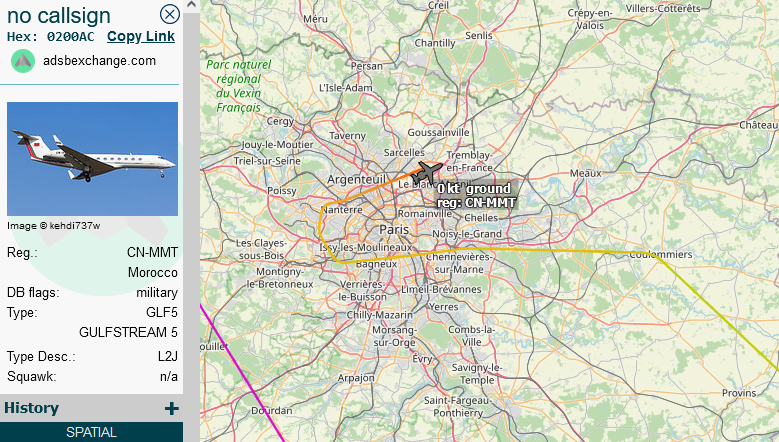
Task: Click the Coulommiers label on the map
Action: click(661, 254)
